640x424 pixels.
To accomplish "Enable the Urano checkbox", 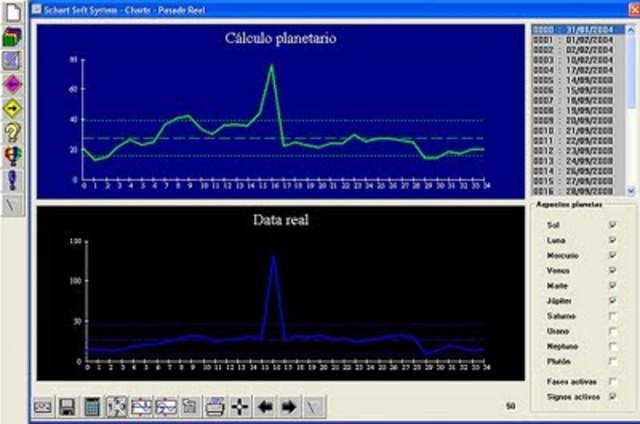I will (612, 331).
